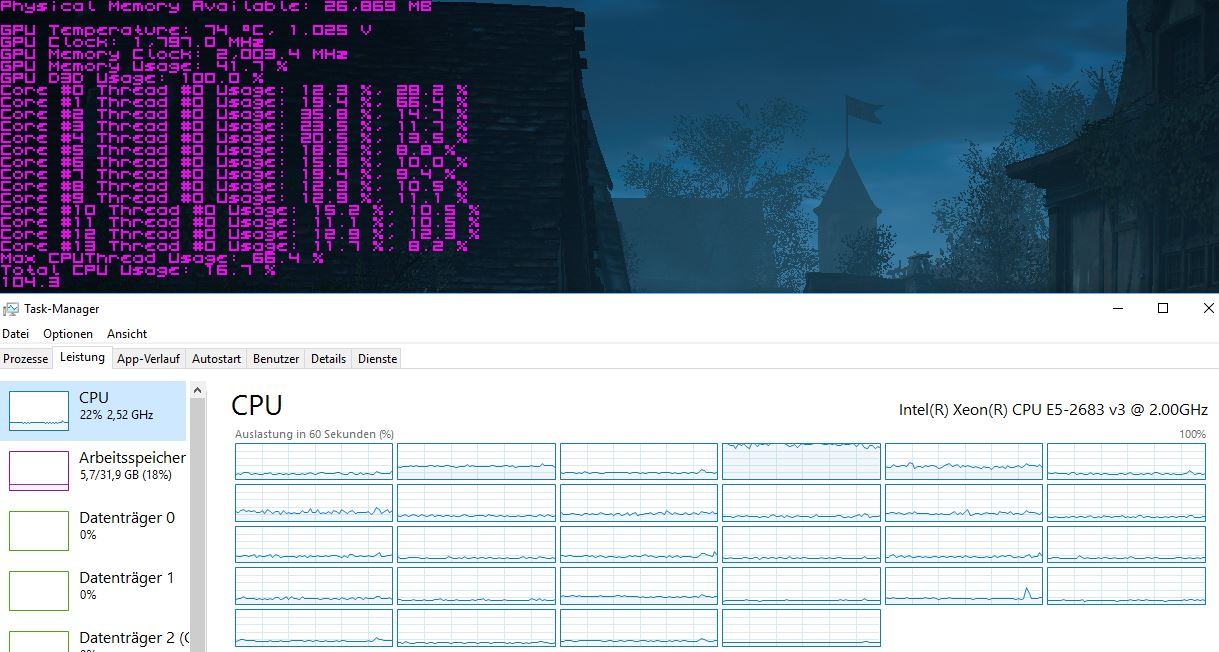Click the highlighted core graph in the top row
The width and height of the screenshot is (1219, 652).
[x=801, y=461]
